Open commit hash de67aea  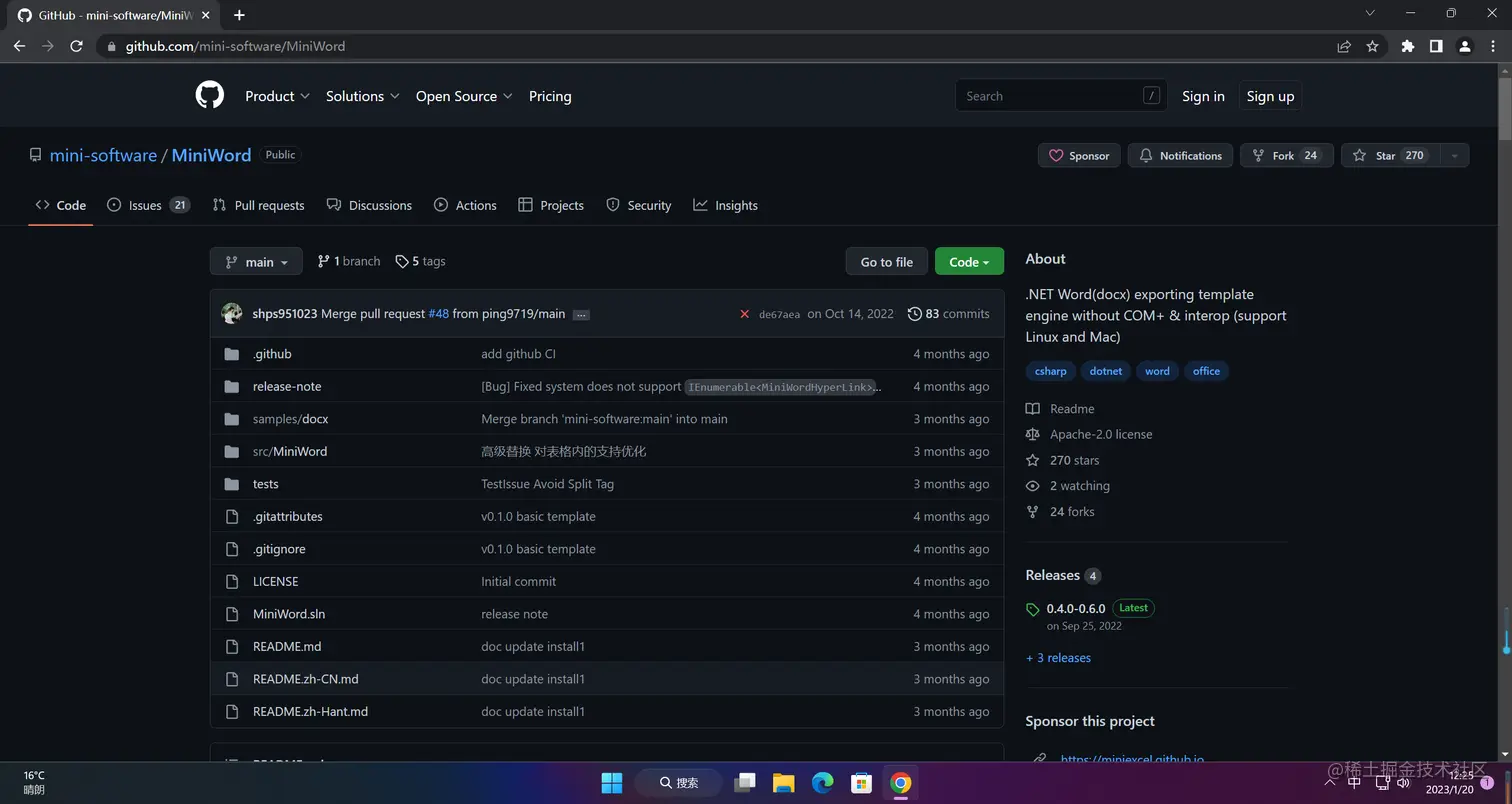[779, 314]
